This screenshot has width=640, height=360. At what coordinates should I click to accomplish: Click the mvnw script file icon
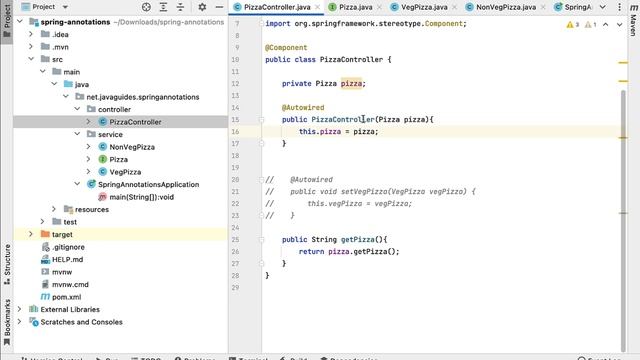point(45,272)
